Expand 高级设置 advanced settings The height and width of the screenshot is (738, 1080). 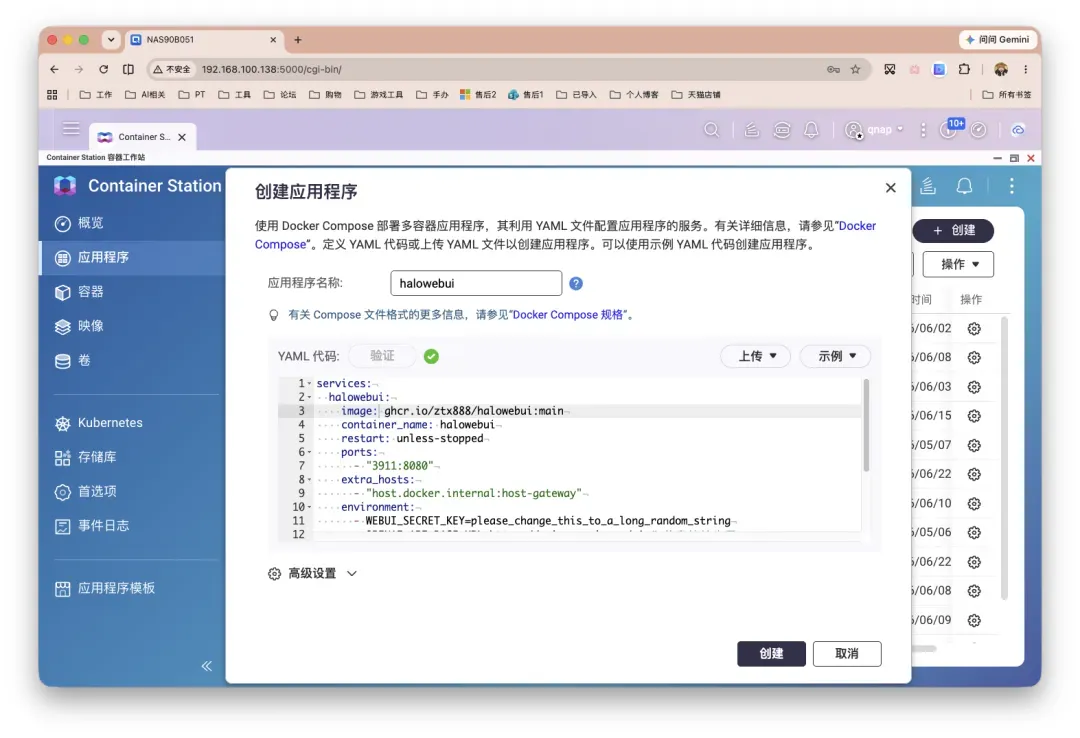tap(313, 573)
